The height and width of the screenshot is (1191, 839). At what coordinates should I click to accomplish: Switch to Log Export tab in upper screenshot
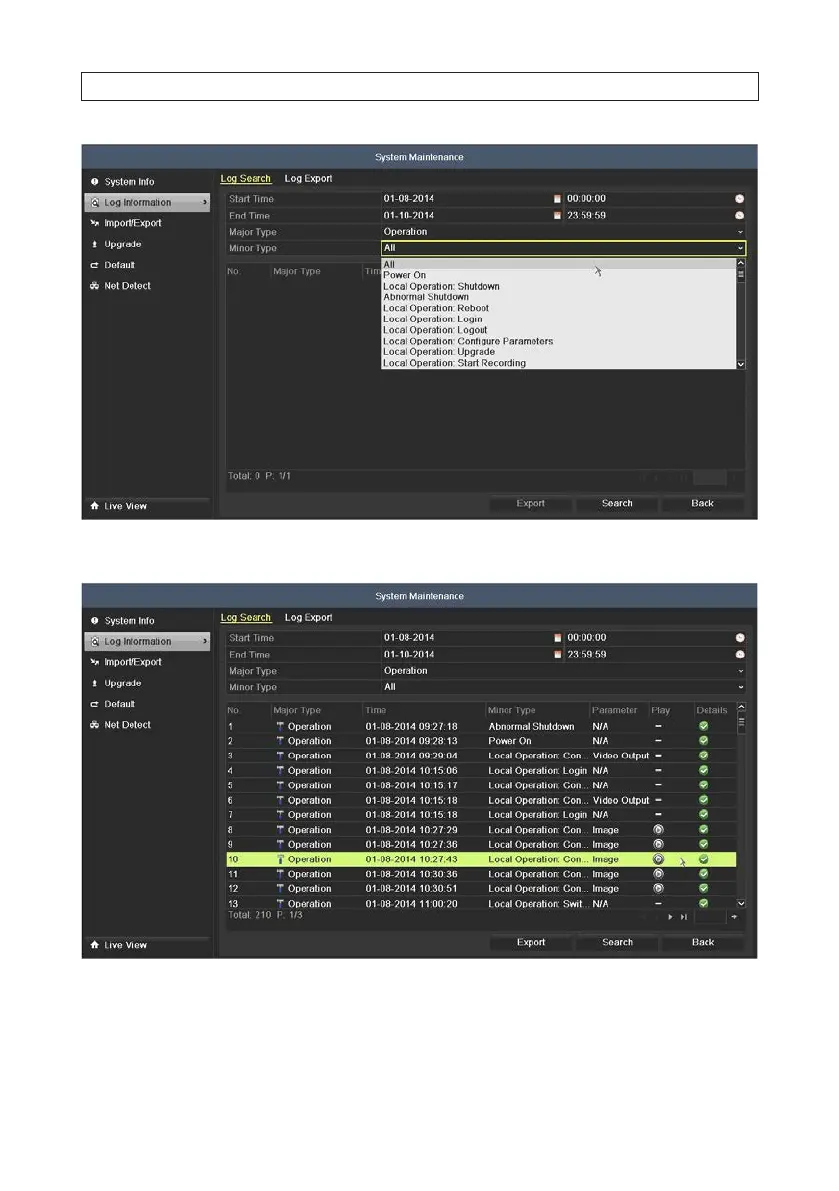pyautogui.click(x=308, y=178)
